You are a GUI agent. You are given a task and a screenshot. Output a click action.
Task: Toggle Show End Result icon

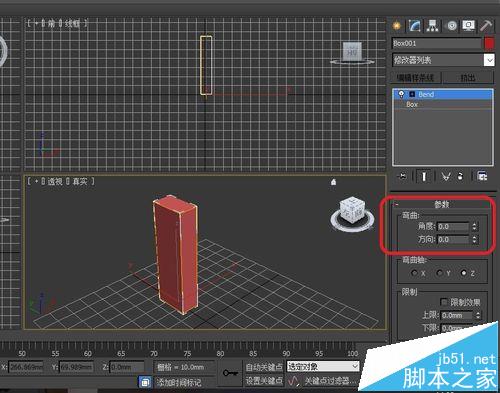[x=424, y=176]
